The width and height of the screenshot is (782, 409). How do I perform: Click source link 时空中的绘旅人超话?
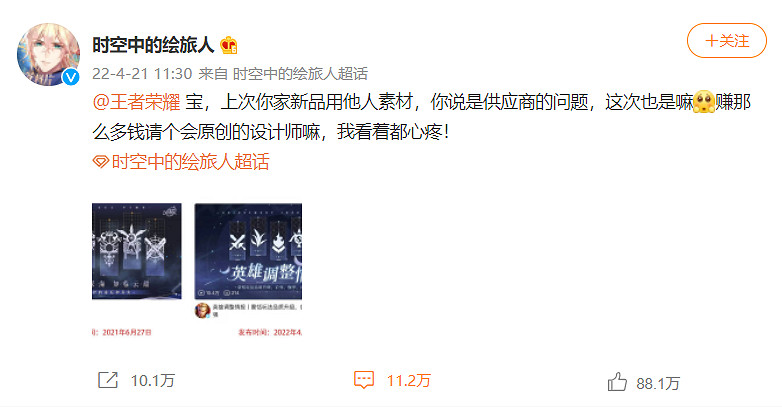click(x=300, y=74)
